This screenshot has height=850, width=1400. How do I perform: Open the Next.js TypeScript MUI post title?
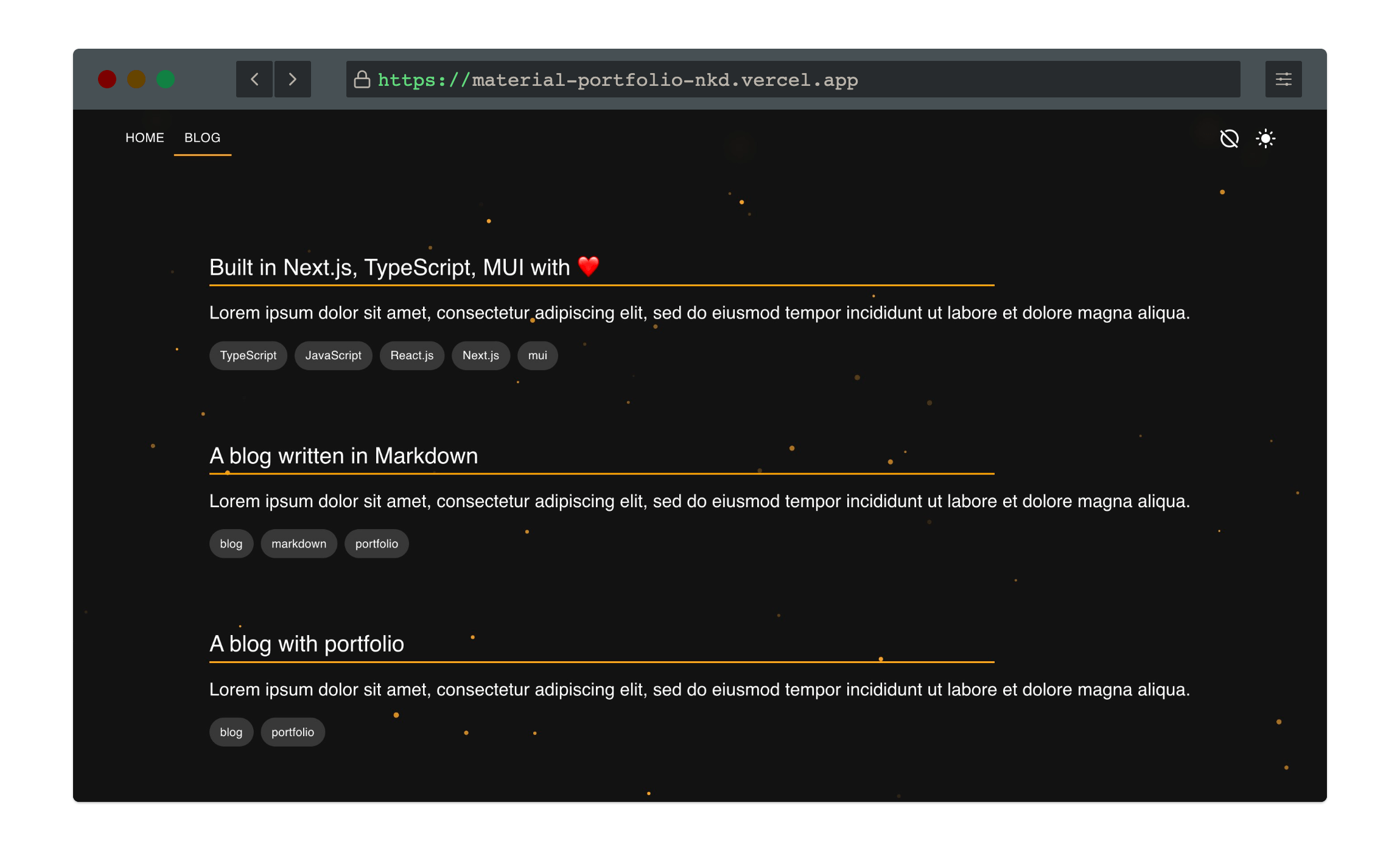390,267
